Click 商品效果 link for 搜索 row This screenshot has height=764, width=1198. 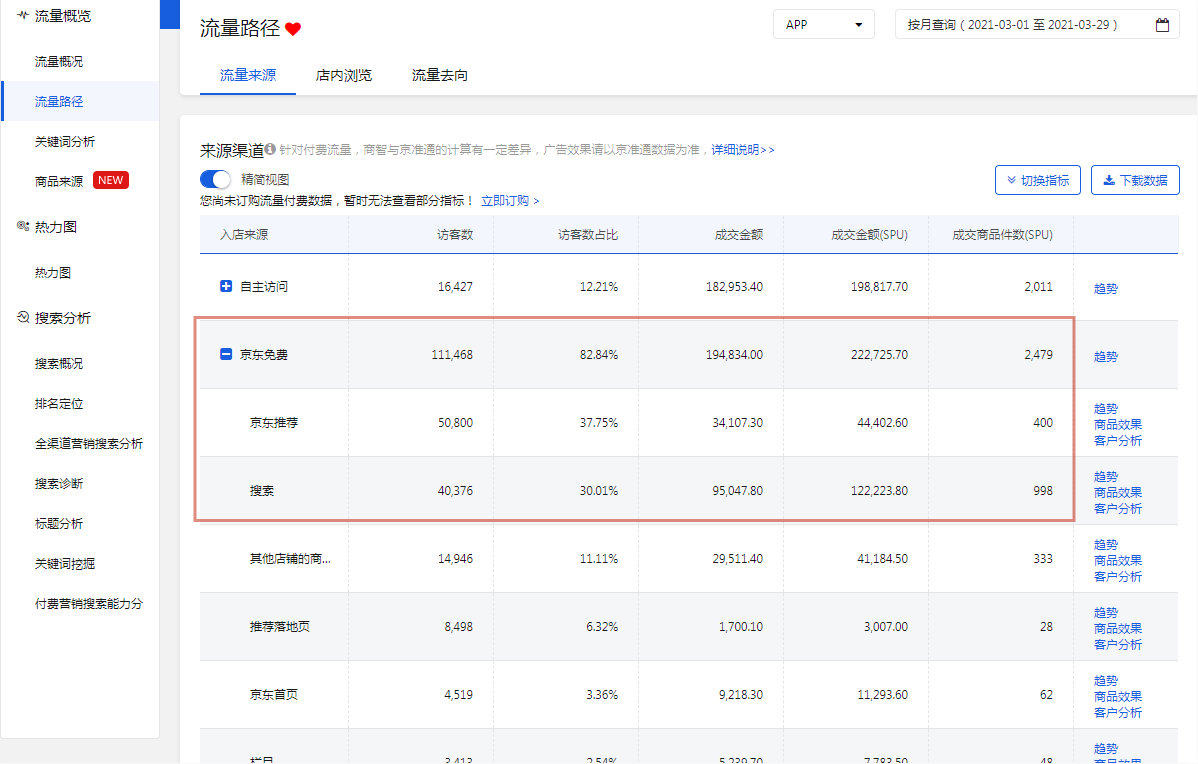(1118, 493)
